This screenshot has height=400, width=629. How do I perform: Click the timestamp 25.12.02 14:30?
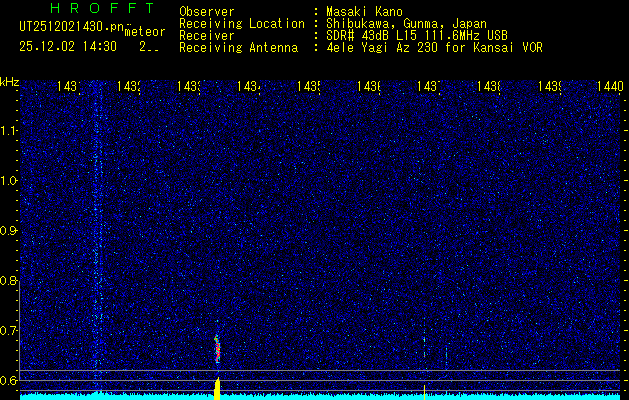[x=68, y=47]
